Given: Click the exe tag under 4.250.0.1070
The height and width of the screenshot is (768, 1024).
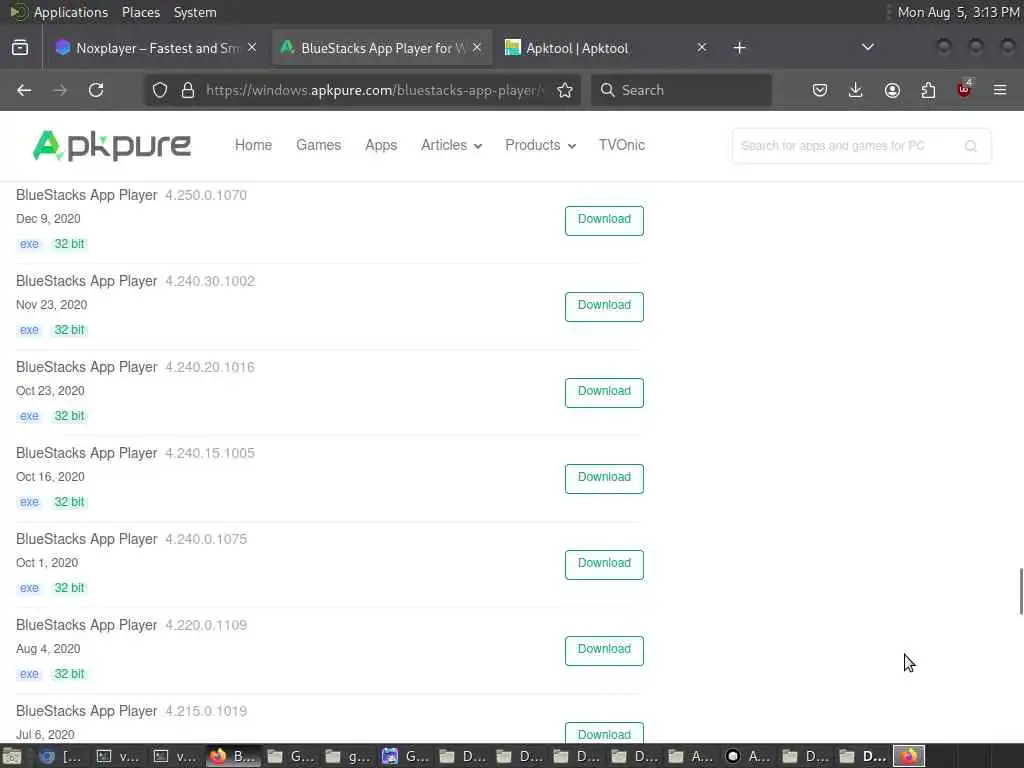Looking at the screenshot, I should 29,244.
